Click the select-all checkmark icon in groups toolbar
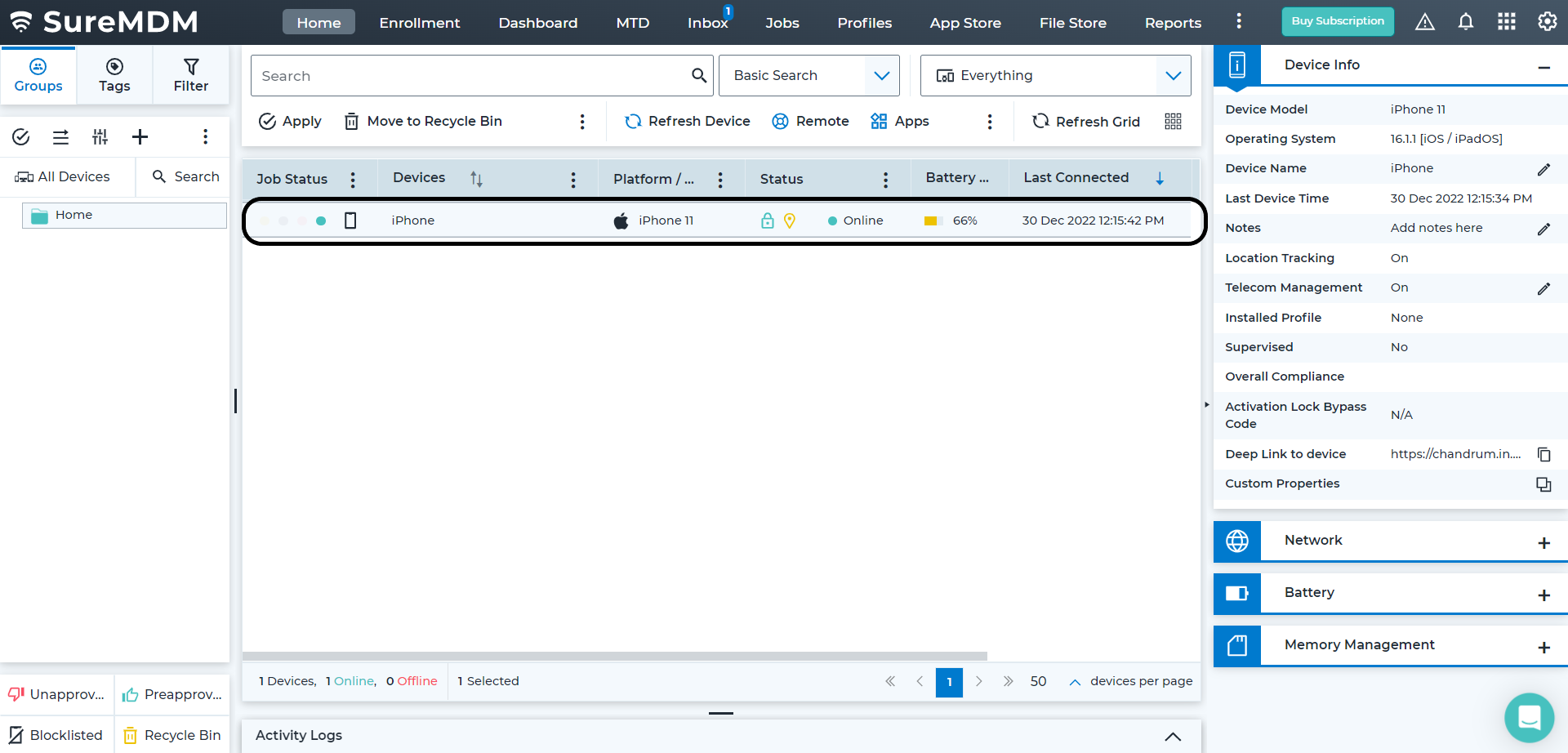 click(x=21, y=136)
